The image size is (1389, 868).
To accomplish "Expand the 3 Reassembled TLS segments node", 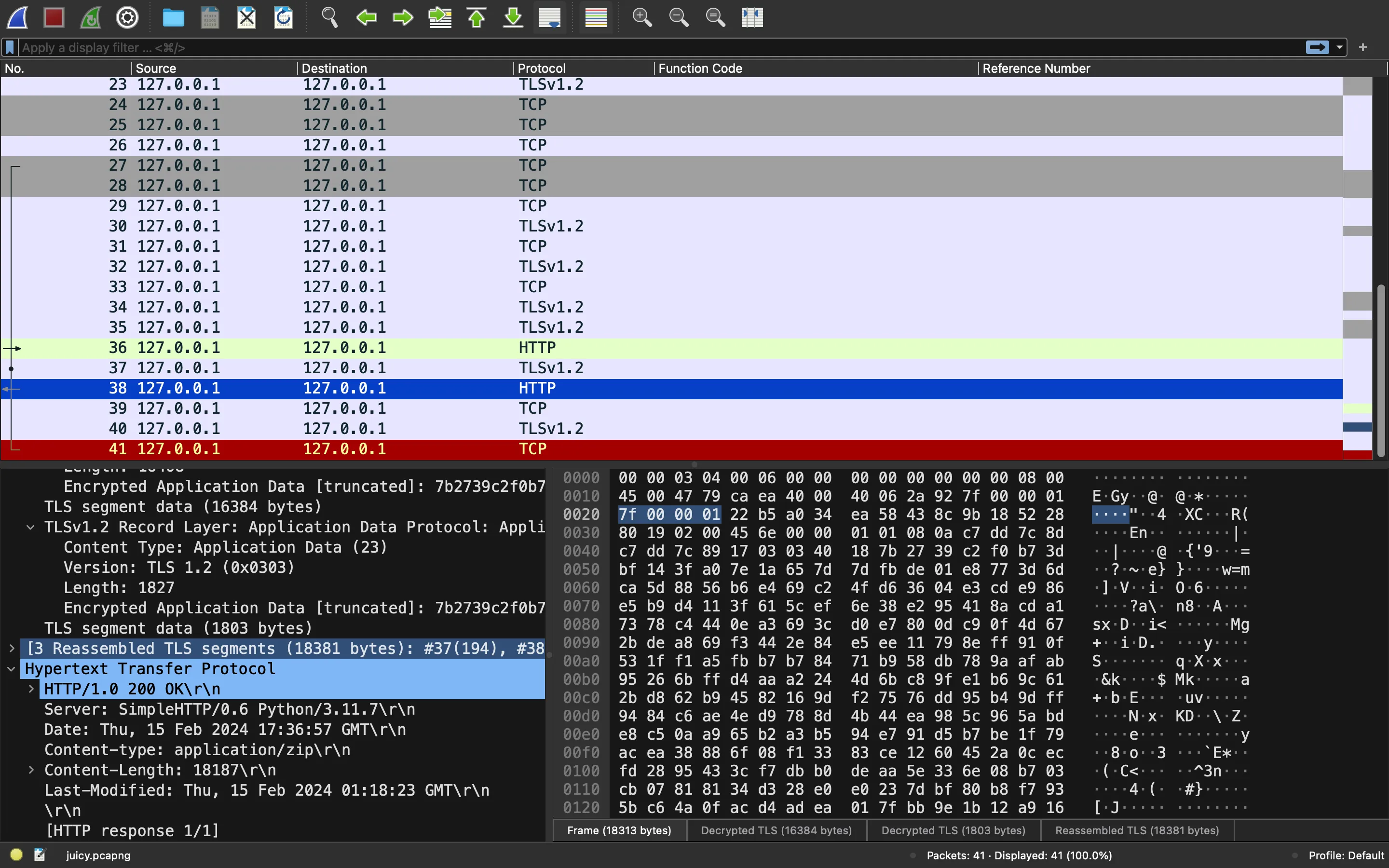I will coord(12,648).
